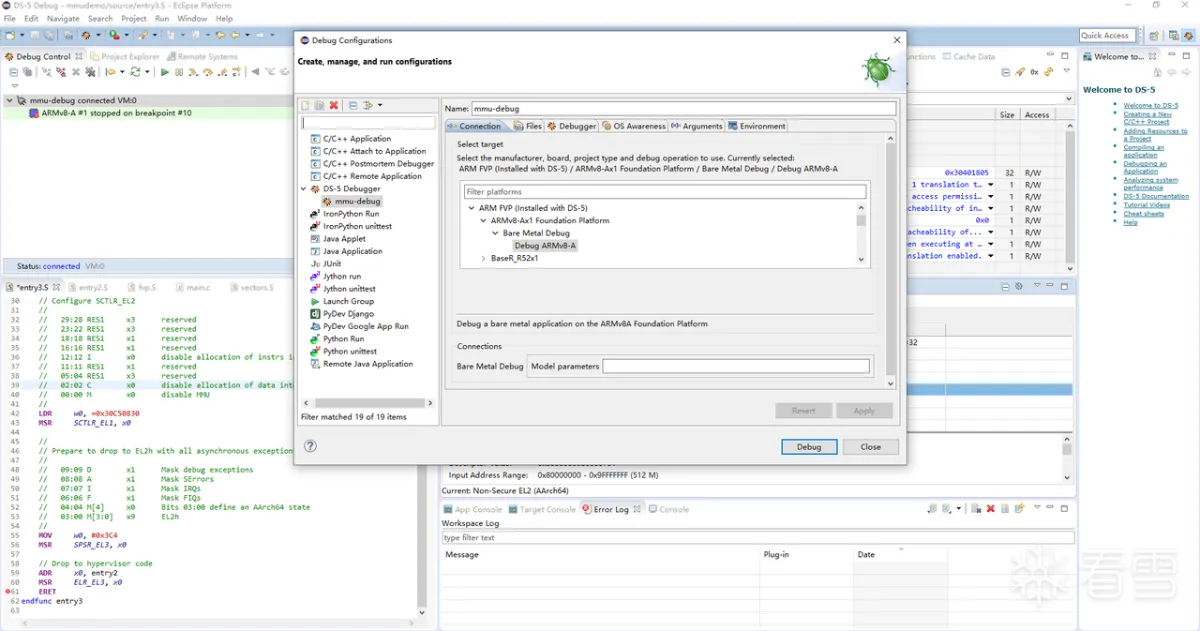Click the Disconnect from Target icon

click(61, 72)
